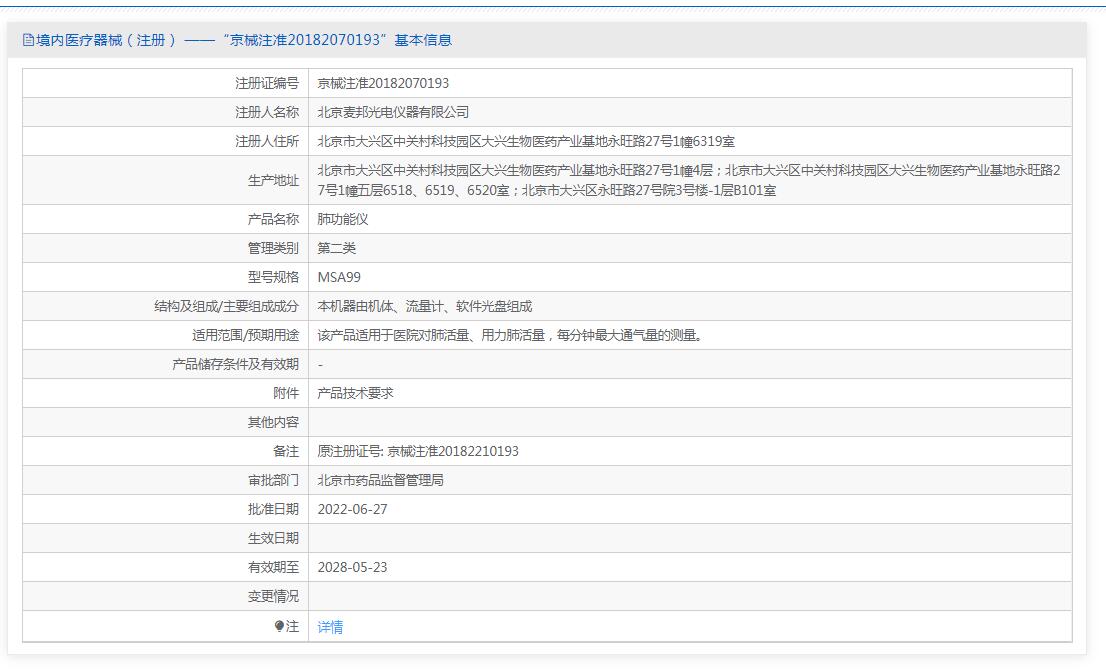Click the intended use text starting 该产品适用于医院
The width and height of the screenshot is (1106, 671).
tap(510, 335)
